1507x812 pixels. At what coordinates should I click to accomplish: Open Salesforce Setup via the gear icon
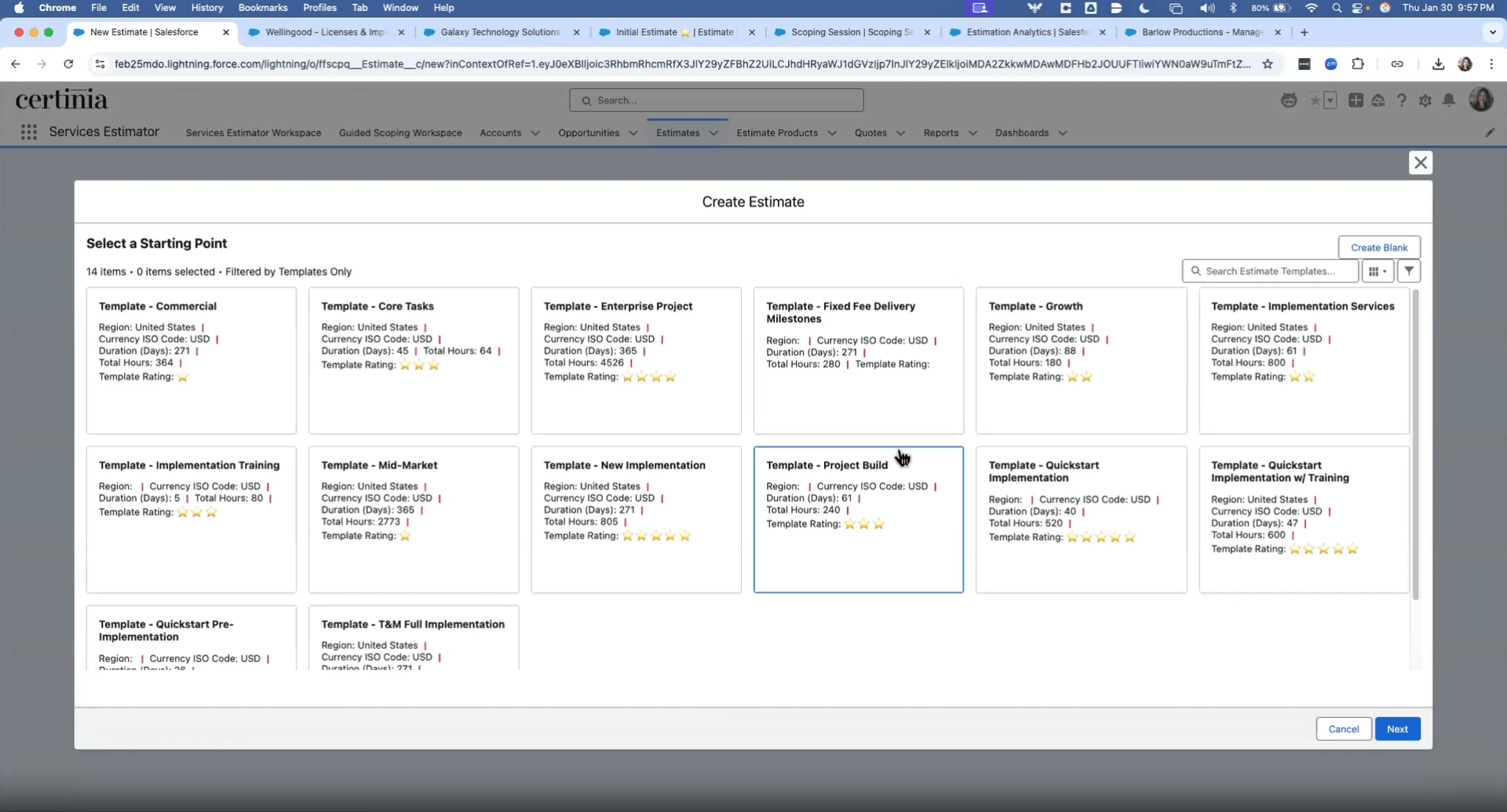(x=1426, y=100)
